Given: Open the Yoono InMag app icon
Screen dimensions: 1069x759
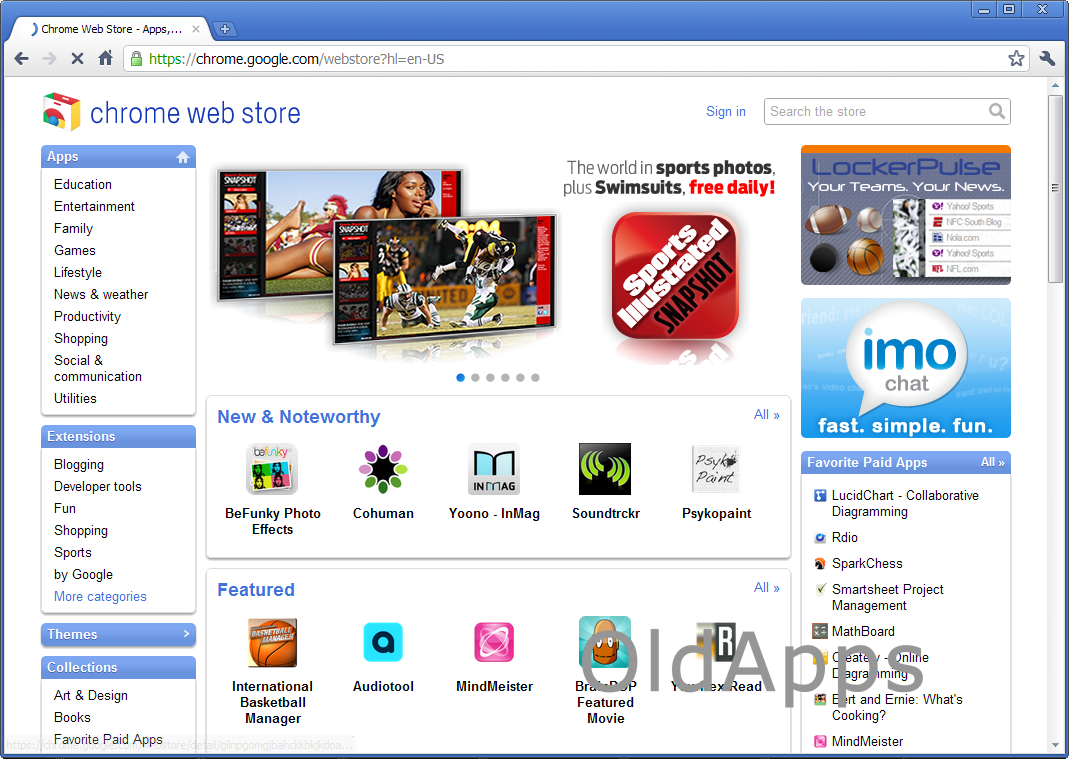Looking at the screenshot, I should [494, 469].
